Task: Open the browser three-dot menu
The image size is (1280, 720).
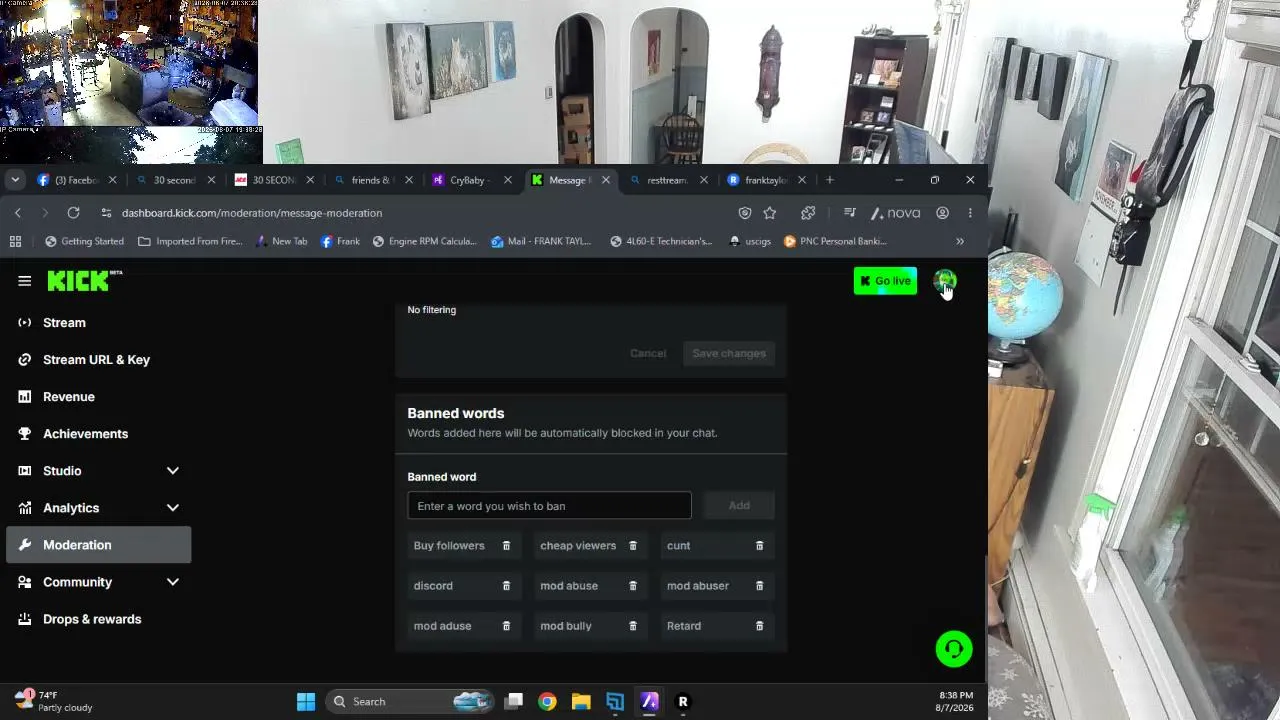Action: [970, 213]
